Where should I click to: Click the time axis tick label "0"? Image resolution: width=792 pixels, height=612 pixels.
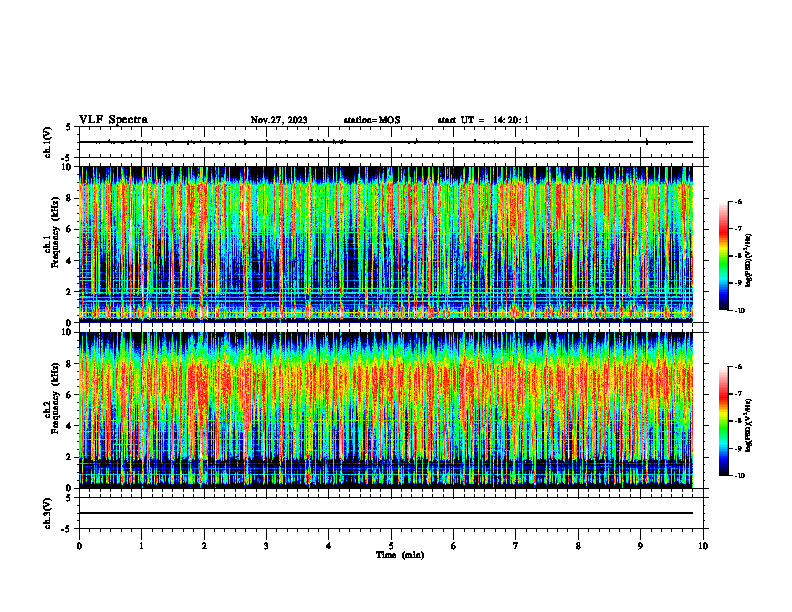click(x=79, y=546)
